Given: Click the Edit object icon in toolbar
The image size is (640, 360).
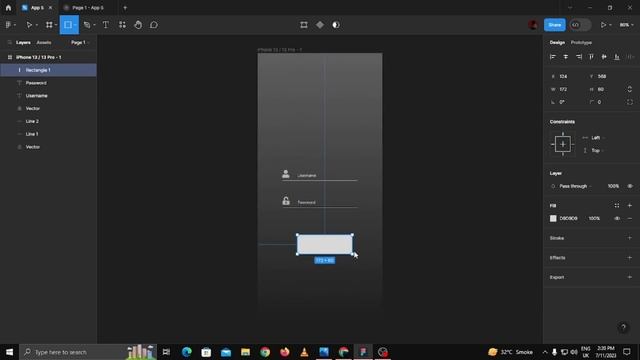Looking at the screenshot, I should pyautogui.click(x=304, y=25).
